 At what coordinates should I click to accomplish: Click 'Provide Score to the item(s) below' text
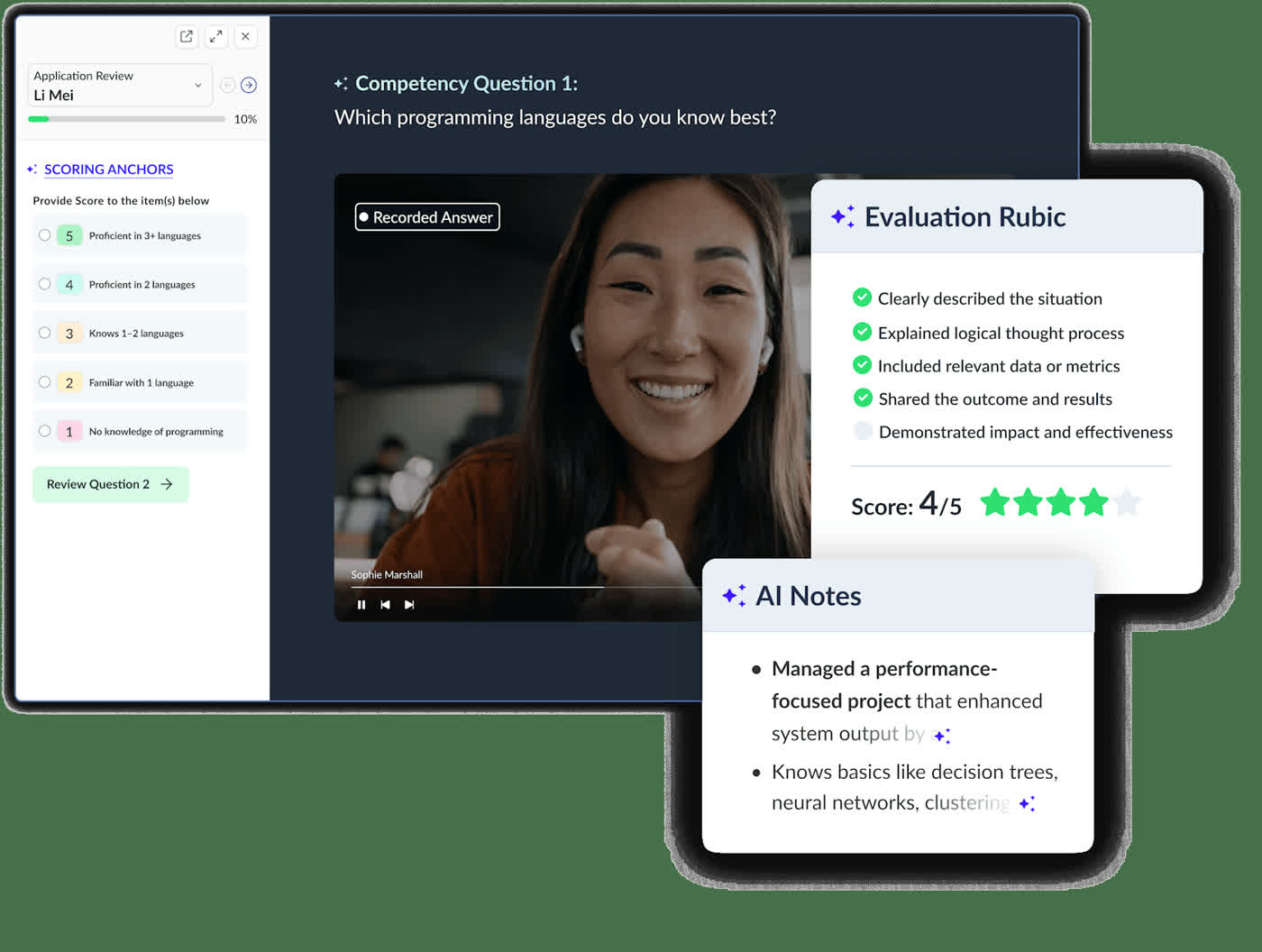point(121,201)
